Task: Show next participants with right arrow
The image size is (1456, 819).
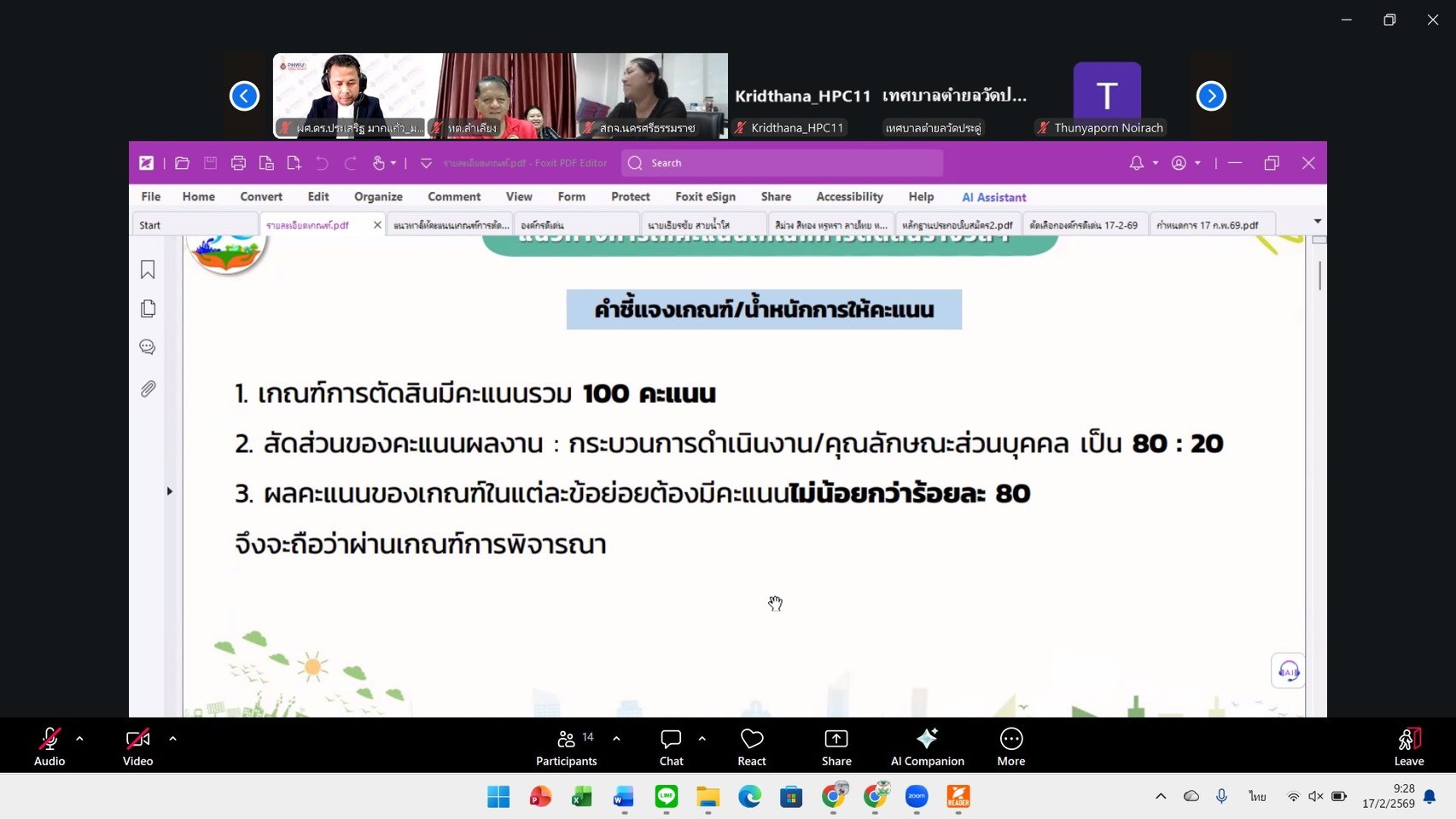Action: coord(1210,96)
